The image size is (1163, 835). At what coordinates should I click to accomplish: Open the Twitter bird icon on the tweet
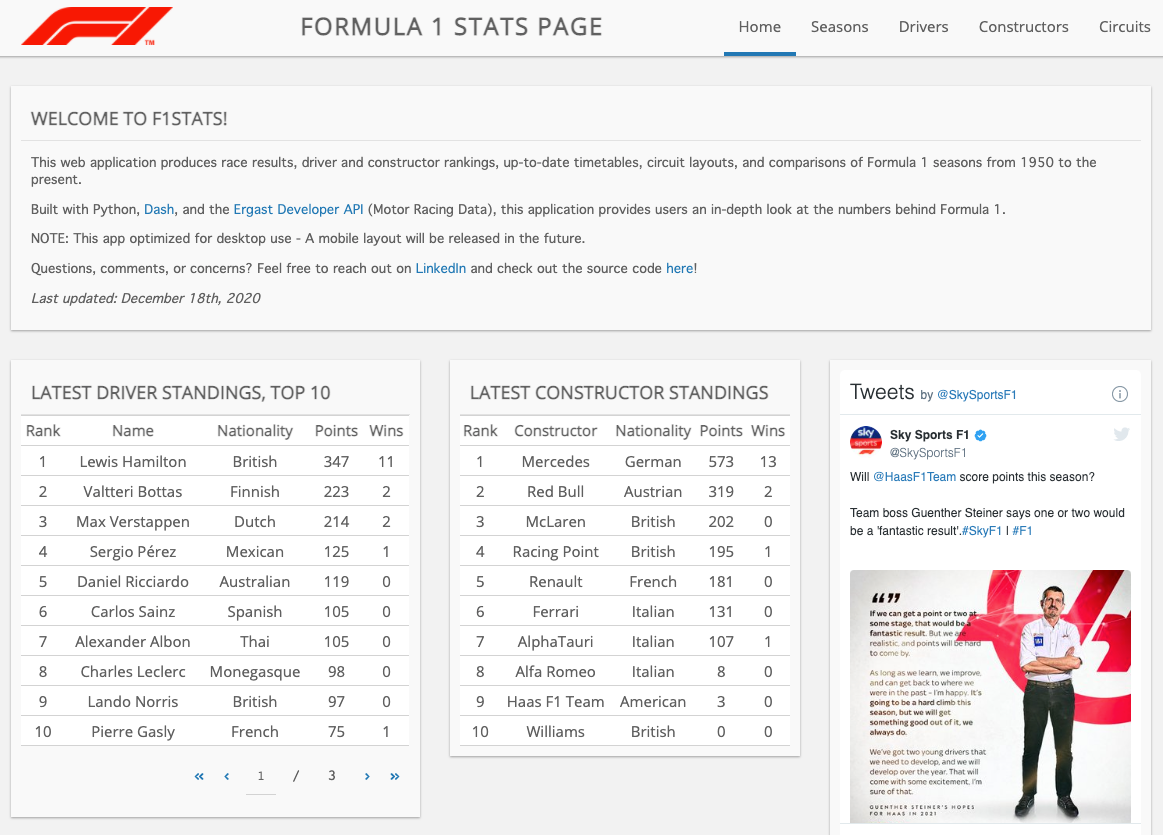[1121, 435]
